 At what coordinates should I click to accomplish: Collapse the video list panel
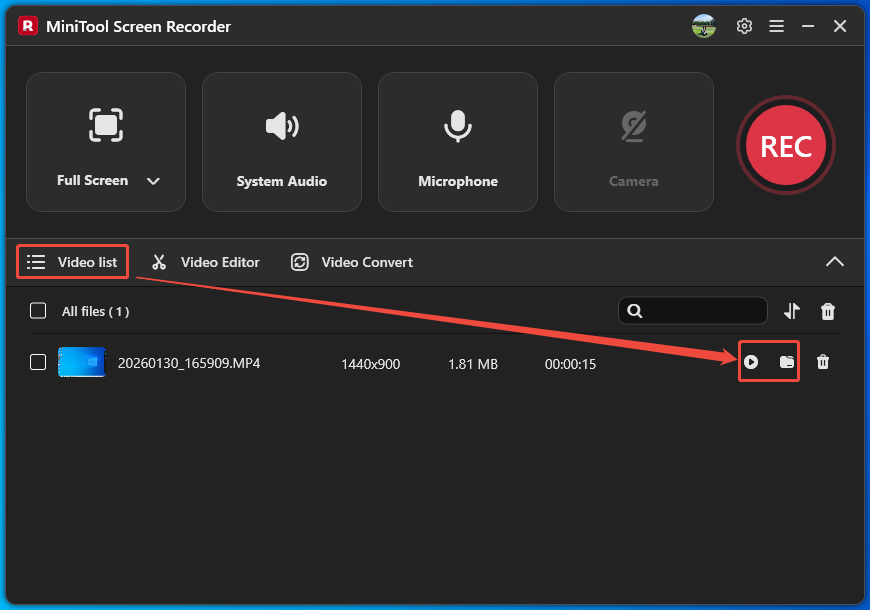835,261
